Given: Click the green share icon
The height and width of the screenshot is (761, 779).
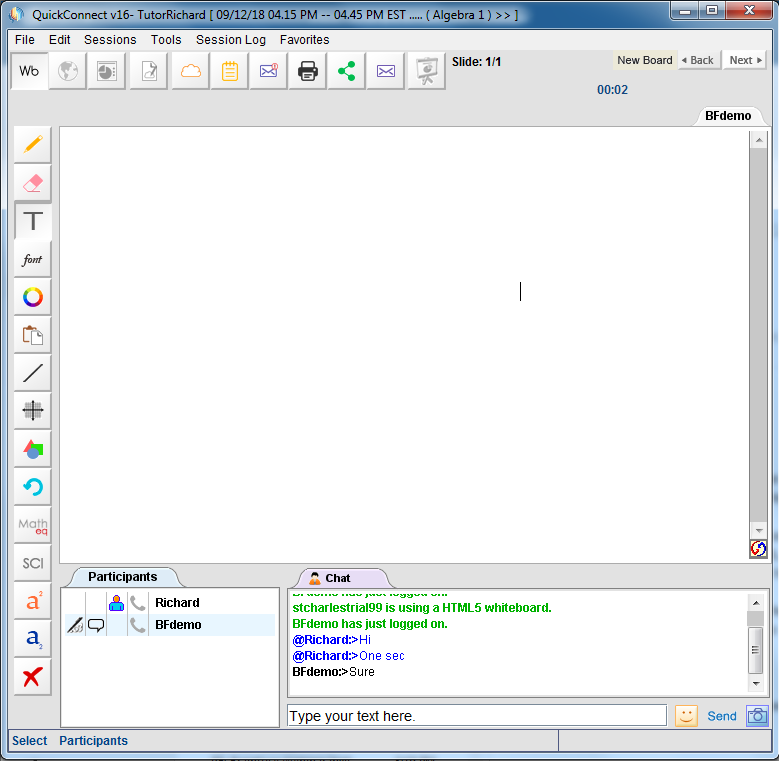Looking at the screenshot, I should 346,71.
